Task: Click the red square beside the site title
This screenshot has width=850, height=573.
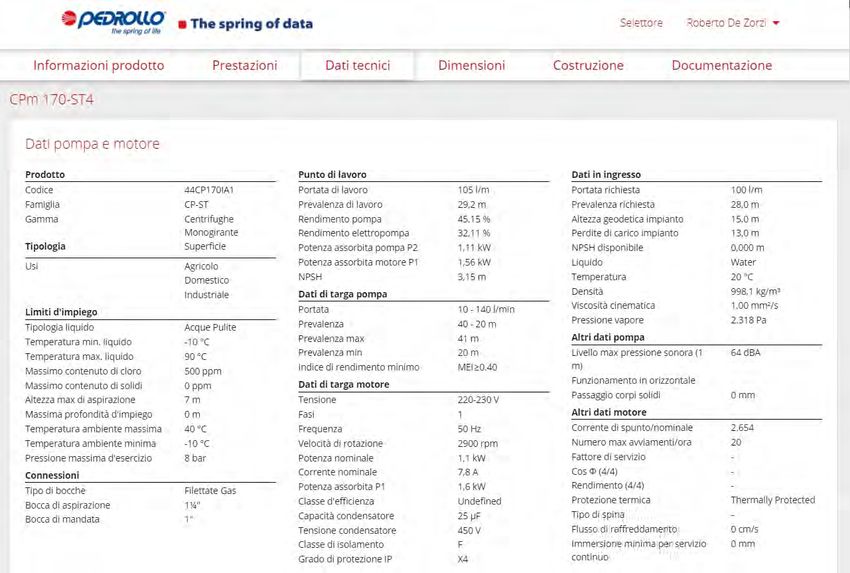Action: point(181,25)
